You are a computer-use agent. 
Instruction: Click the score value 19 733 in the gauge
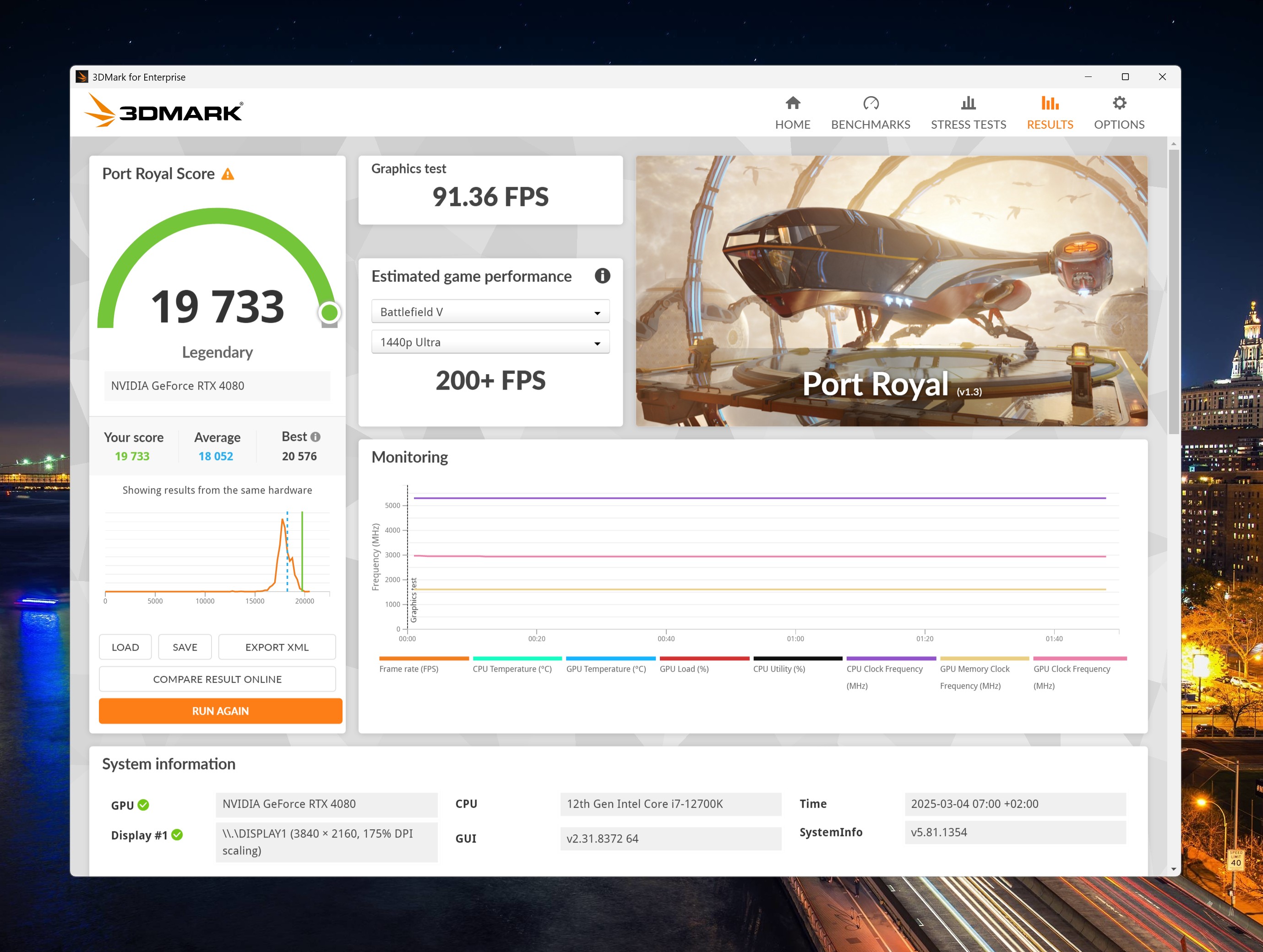pyautogui.click(x=218, y=307)
